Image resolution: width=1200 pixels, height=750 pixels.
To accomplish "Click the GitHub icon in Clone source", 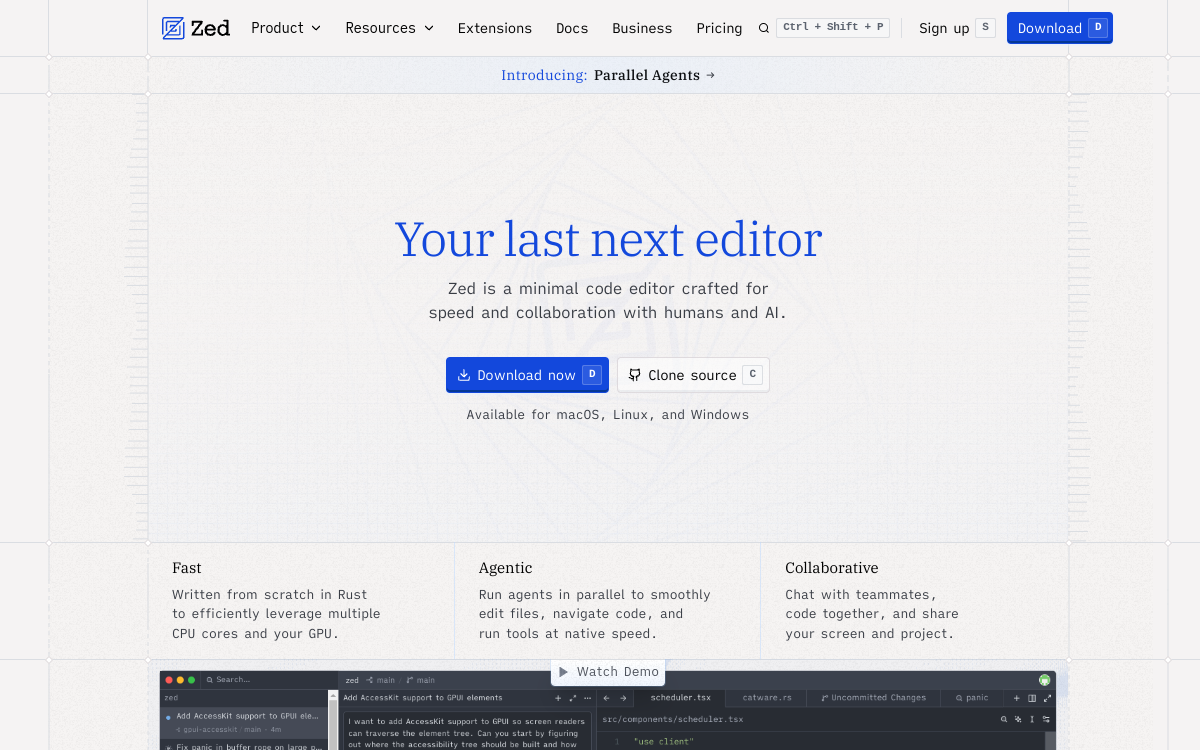I will (634, 375).
